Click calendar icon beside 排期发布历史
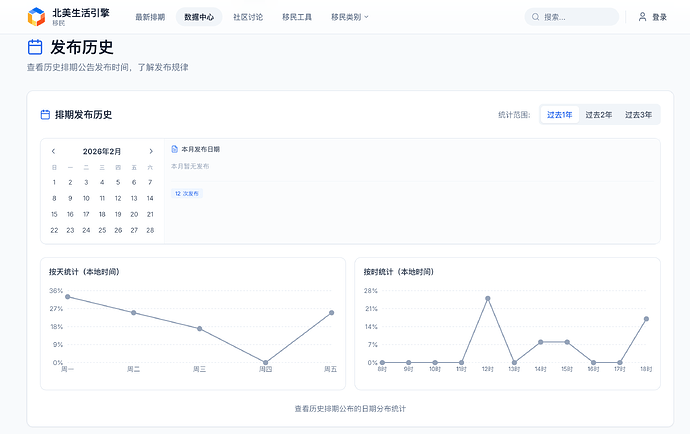Screen dimensions: 690x434 coord(45,115)
